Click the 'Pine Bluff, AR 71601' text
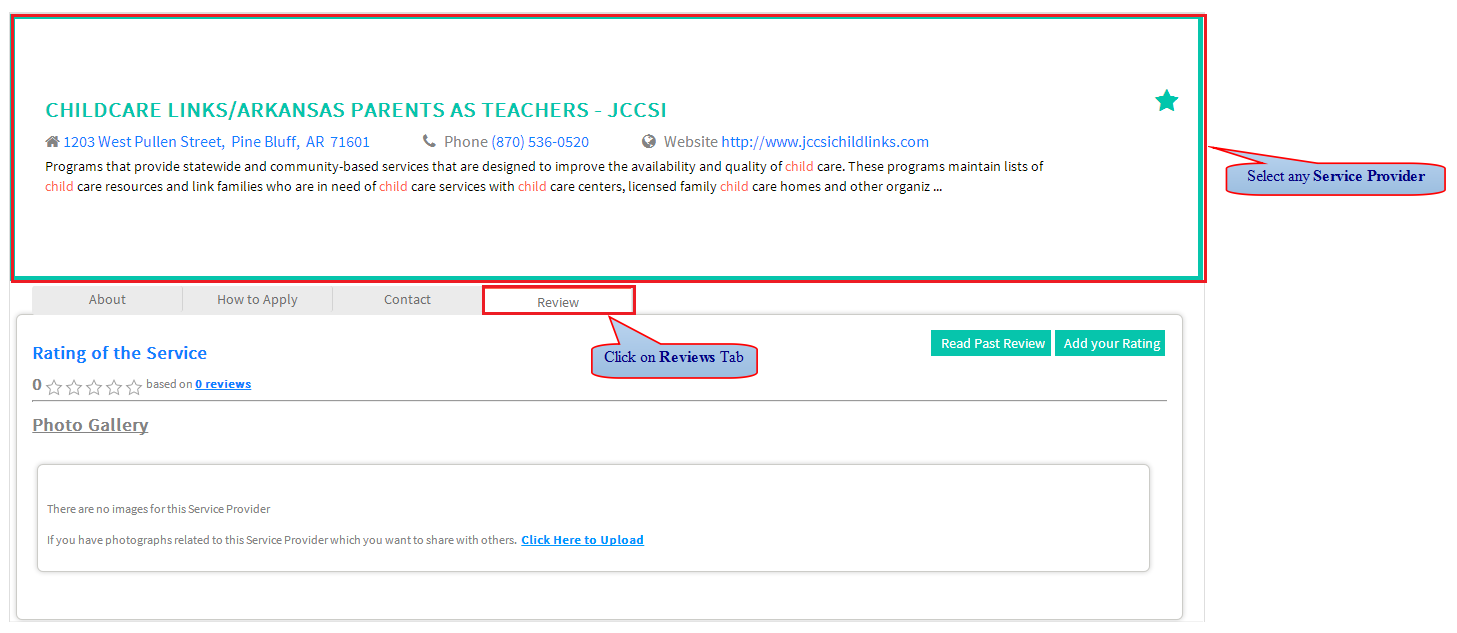The width and height of the screenshot is (1457, 633). tap(300, 142)
